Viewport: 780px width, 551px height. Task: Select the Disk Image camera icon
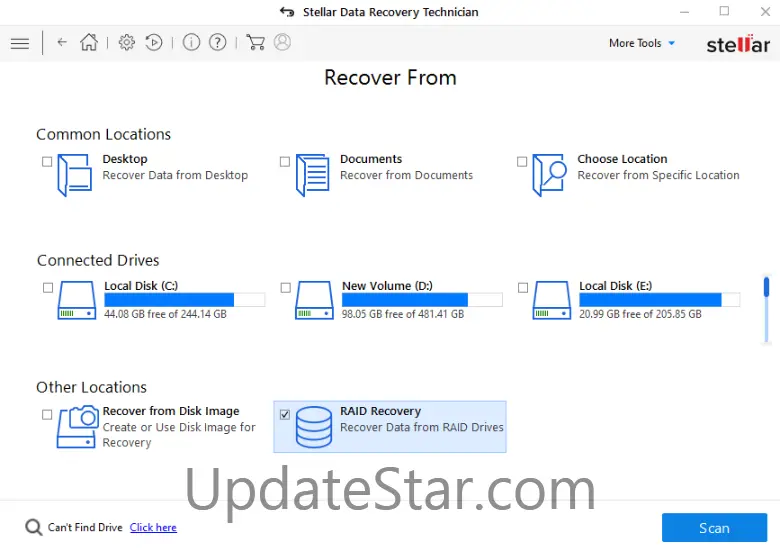77,427
